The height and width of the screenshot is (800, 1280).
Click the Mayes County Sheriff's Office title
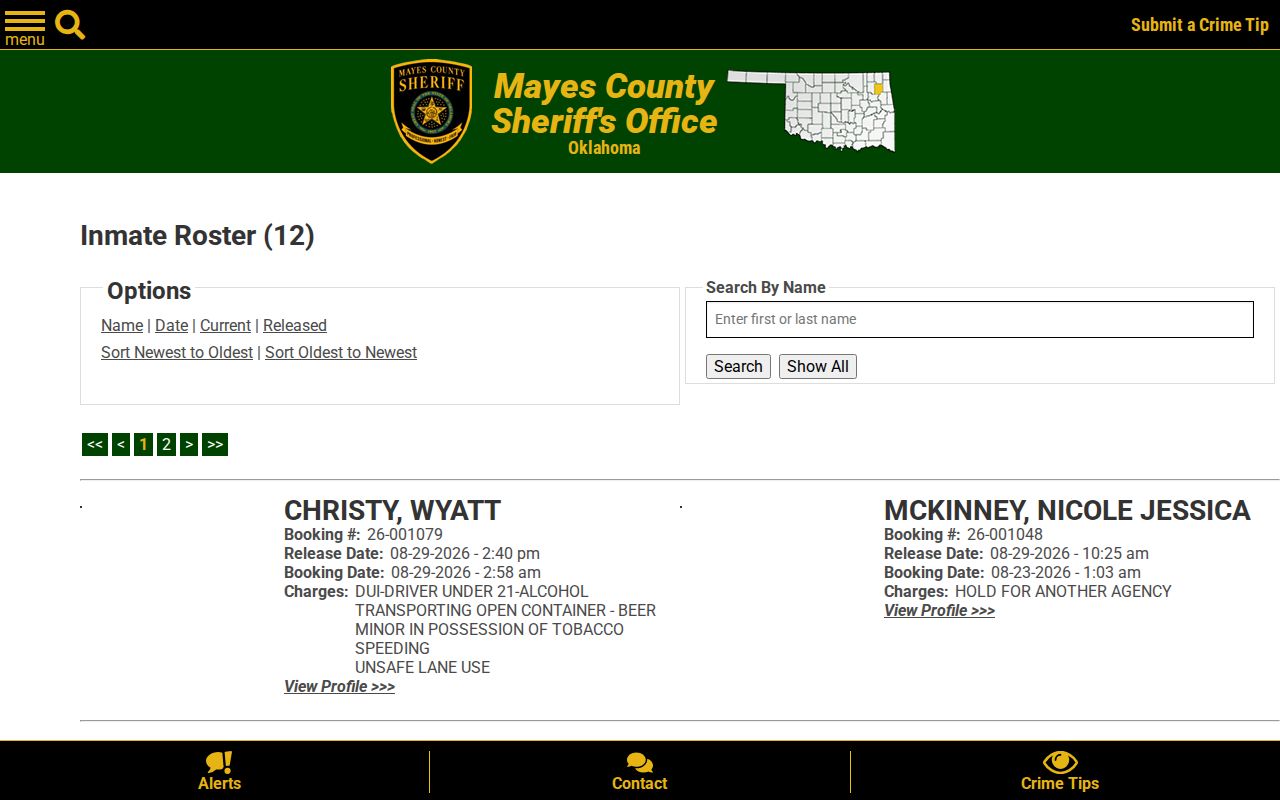click(x=604, y=103)
